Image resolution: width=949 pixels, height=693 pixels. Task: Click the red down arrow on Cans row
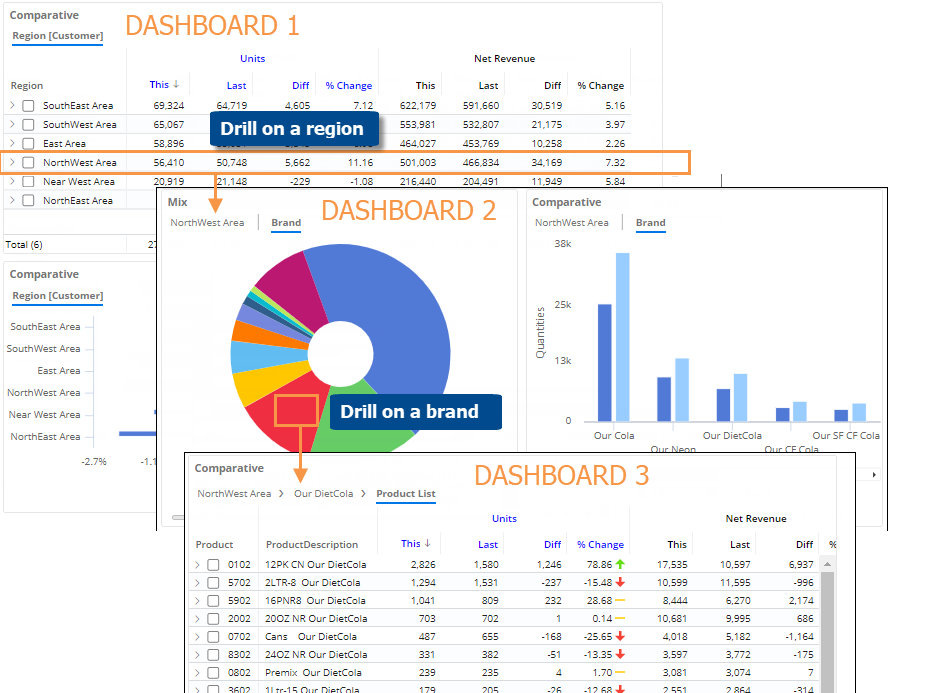click(x=620, y=636)
